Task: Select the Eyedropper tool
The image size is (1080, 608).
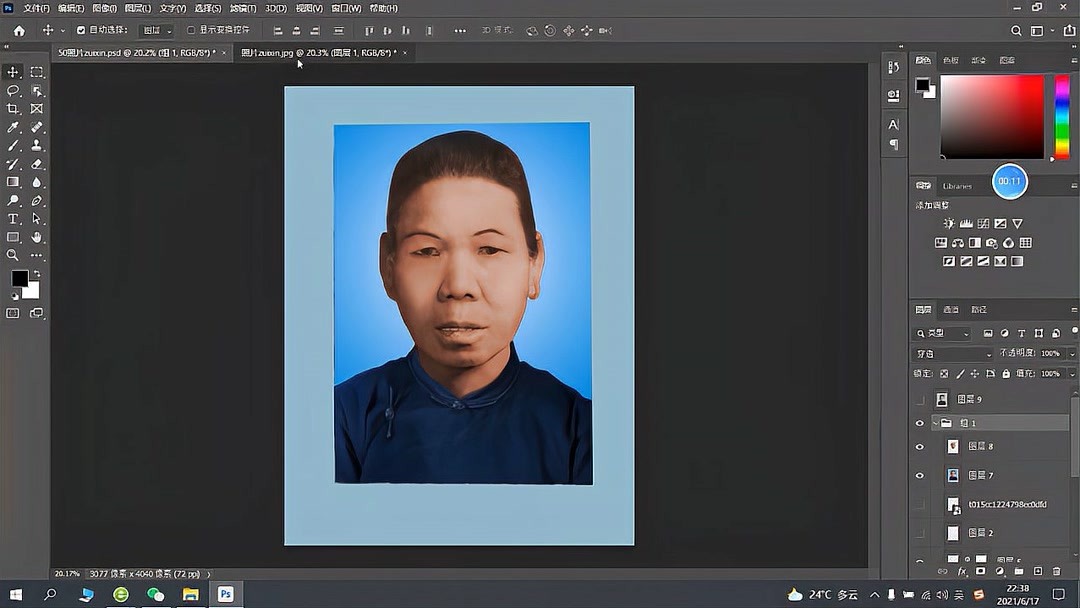Action: click(13, 126)
